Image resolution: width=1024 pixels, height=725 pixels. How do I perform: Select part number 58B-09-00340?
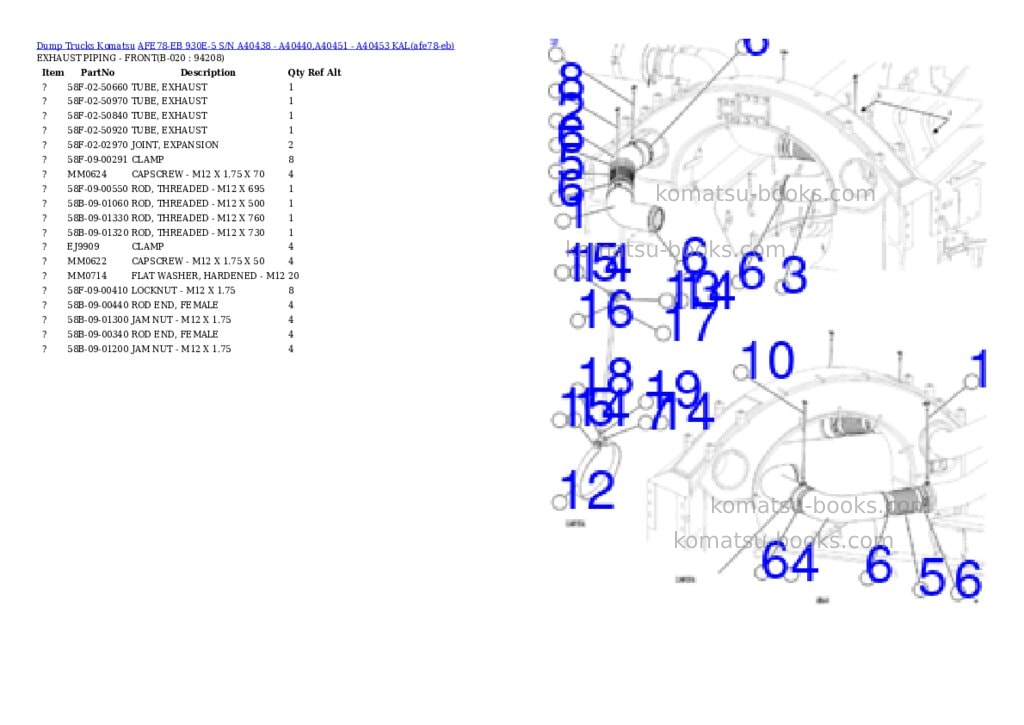click(97, 334)
